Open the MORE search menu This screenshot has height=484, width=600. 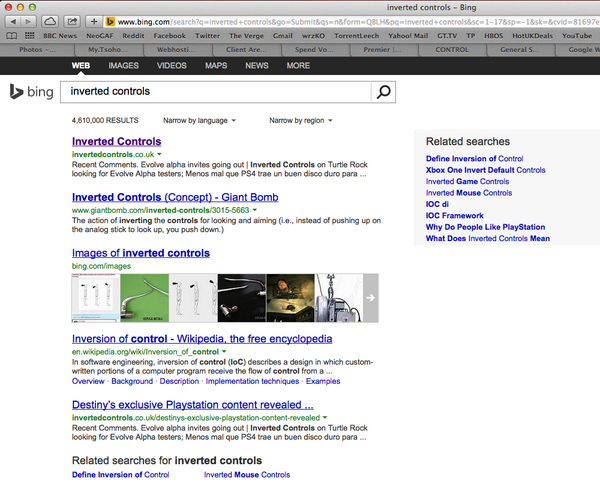[x=298, y=66]
